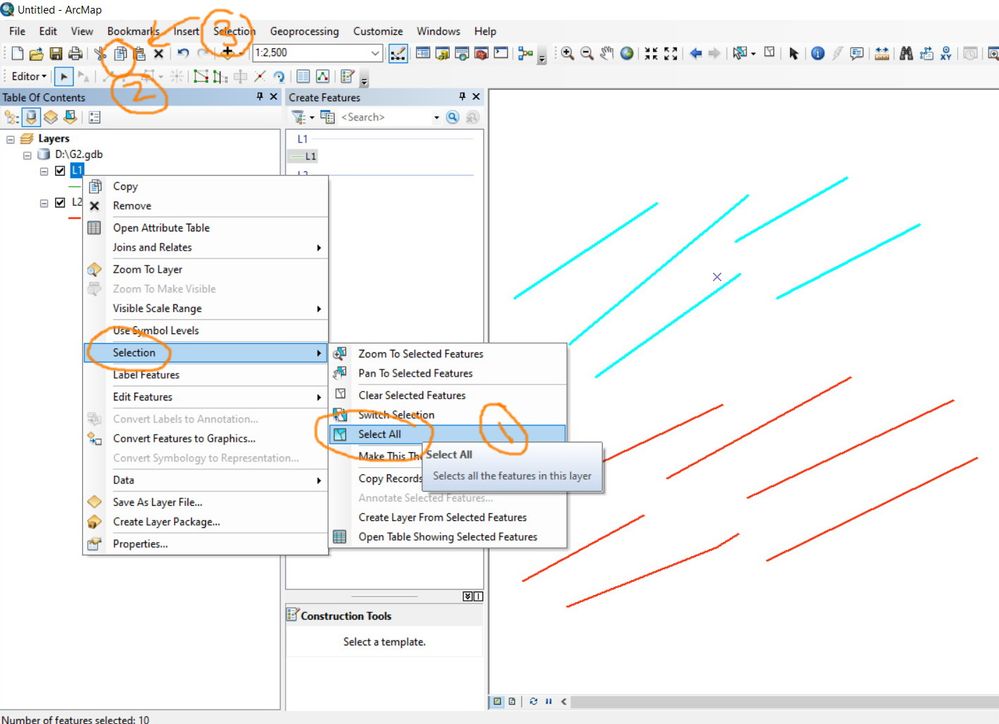The height and width of the screenshot is (724, 999).
Task: Open ModelBuilder window icon
Action: (525, 54)
